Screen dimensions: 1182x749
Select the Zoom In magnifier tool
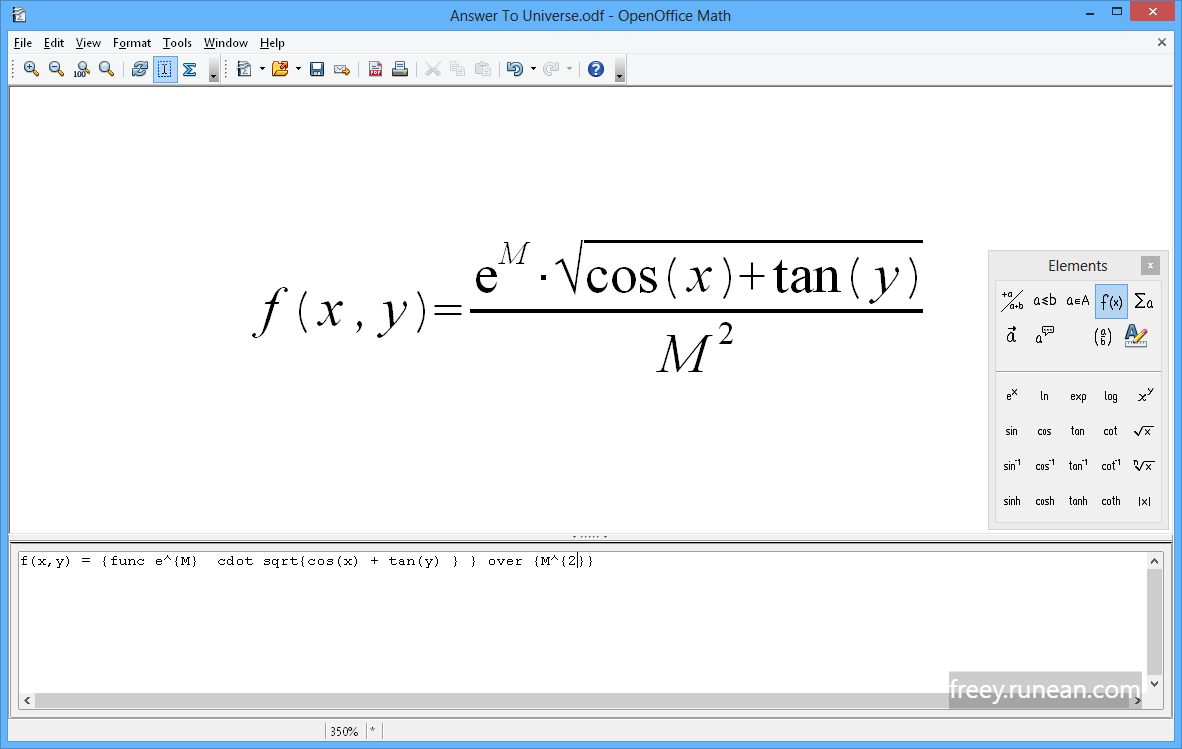[x=30, y=69]
